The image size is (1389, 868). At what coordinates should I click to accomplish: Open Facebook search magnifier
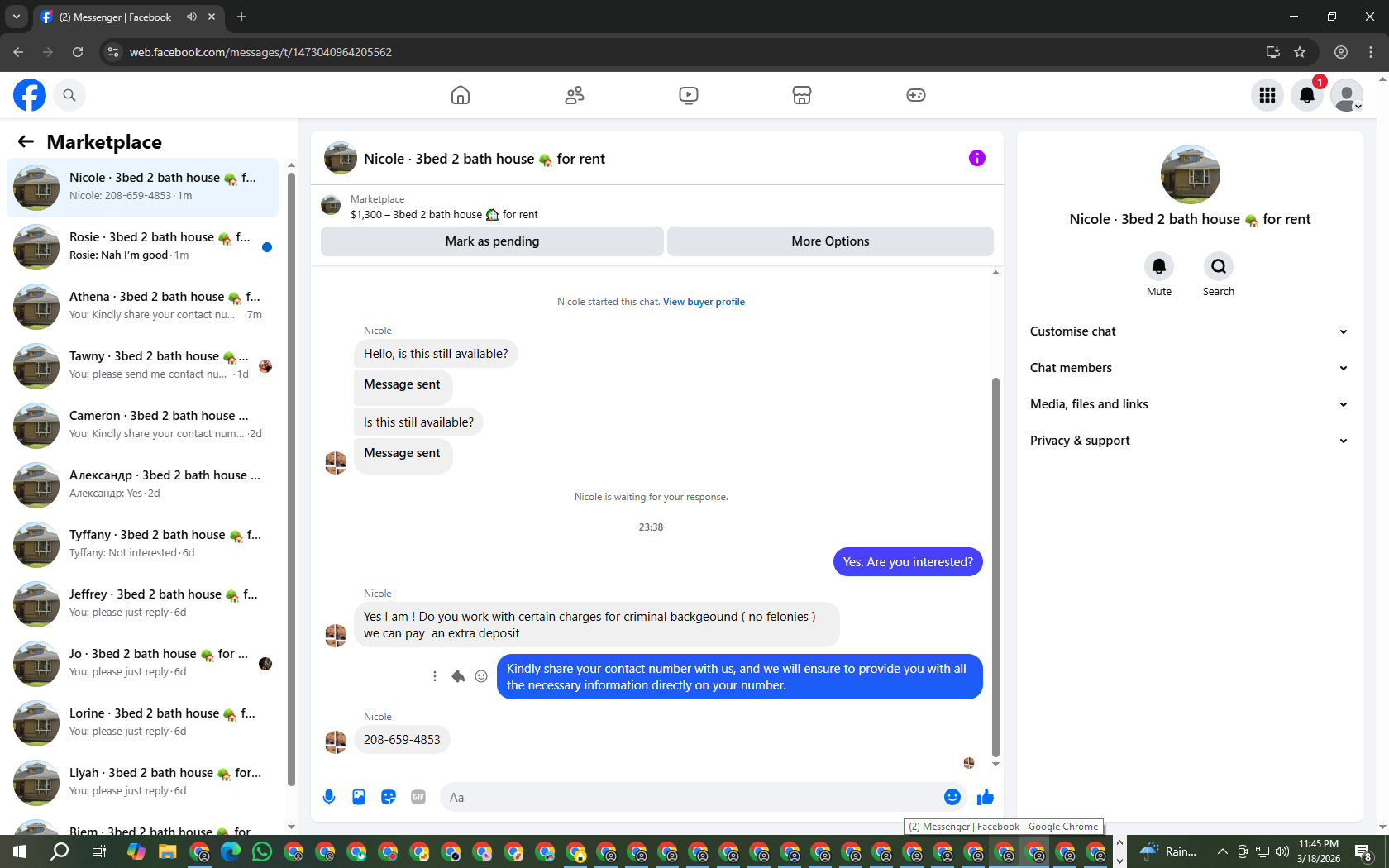coord(69,95)
